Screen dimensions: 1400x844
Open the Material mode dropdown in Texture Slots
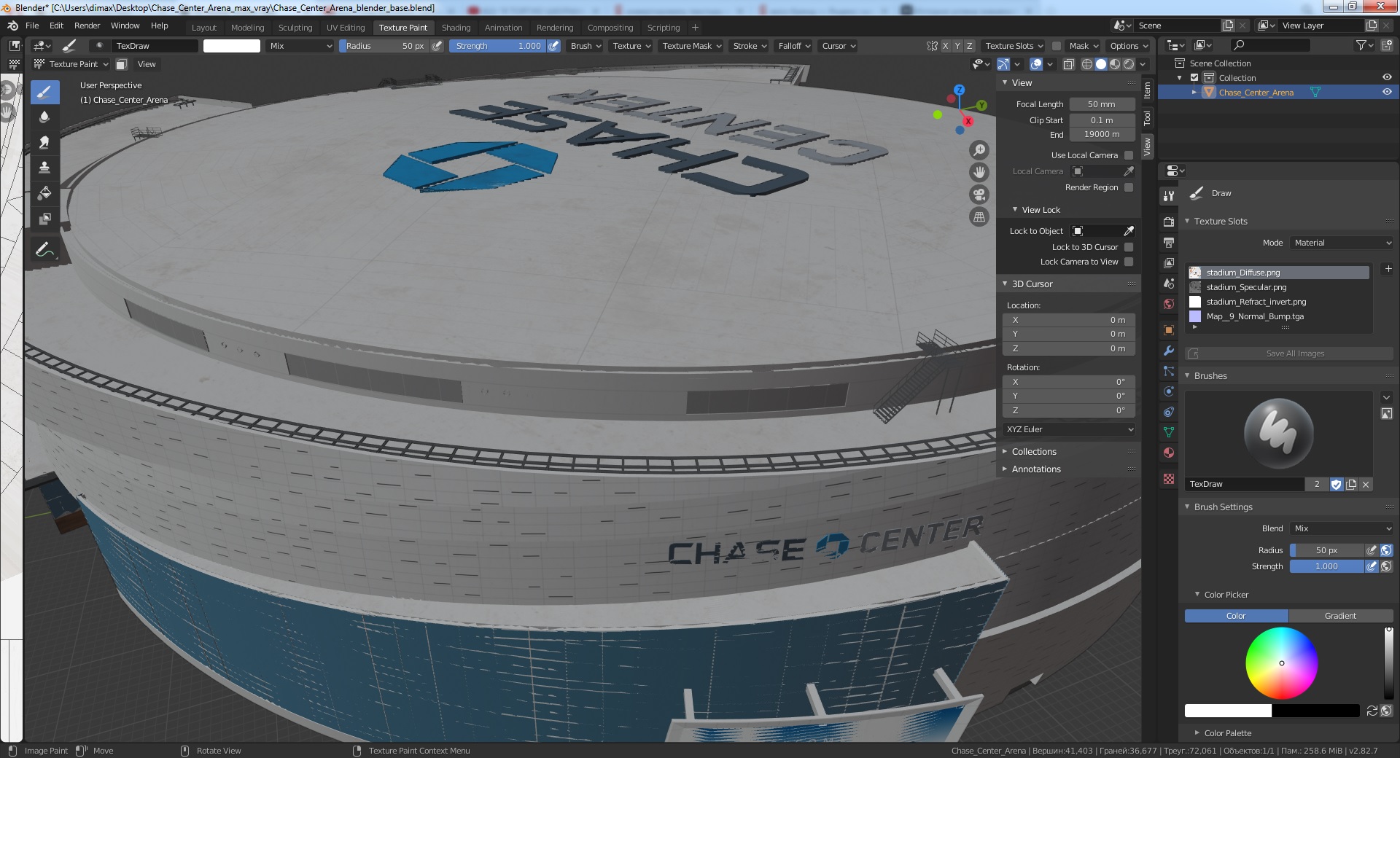(x=1342, y=243)
